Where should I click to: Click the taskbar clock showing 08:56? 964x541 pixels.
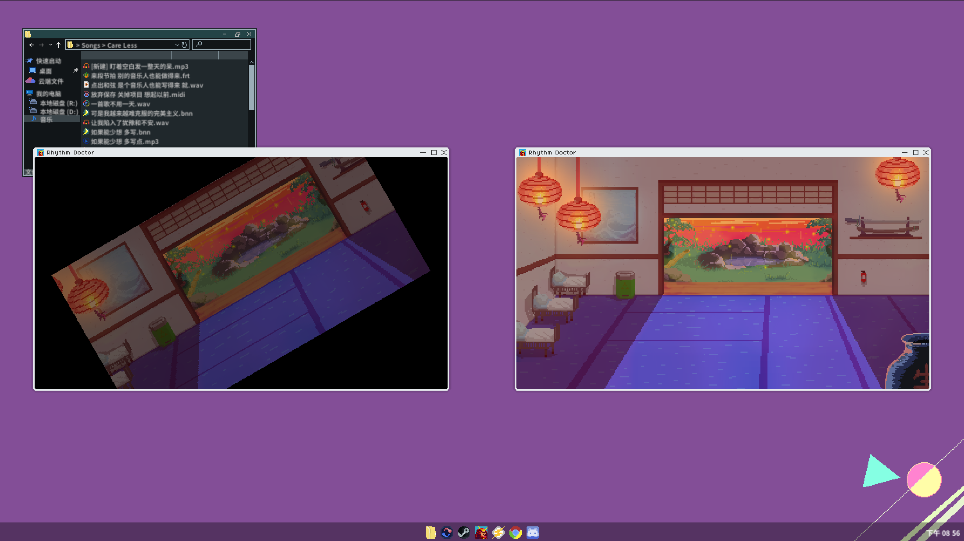[943, 533]
